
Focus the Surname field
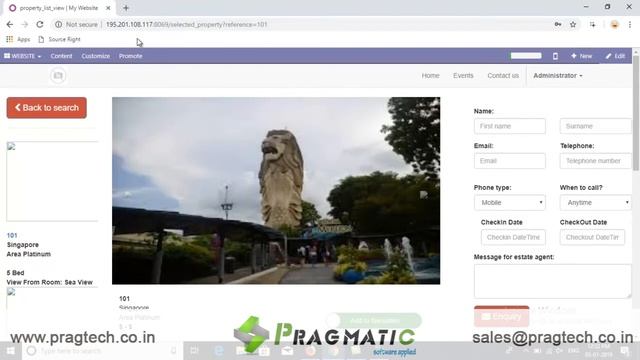click(x=596, y=126)
